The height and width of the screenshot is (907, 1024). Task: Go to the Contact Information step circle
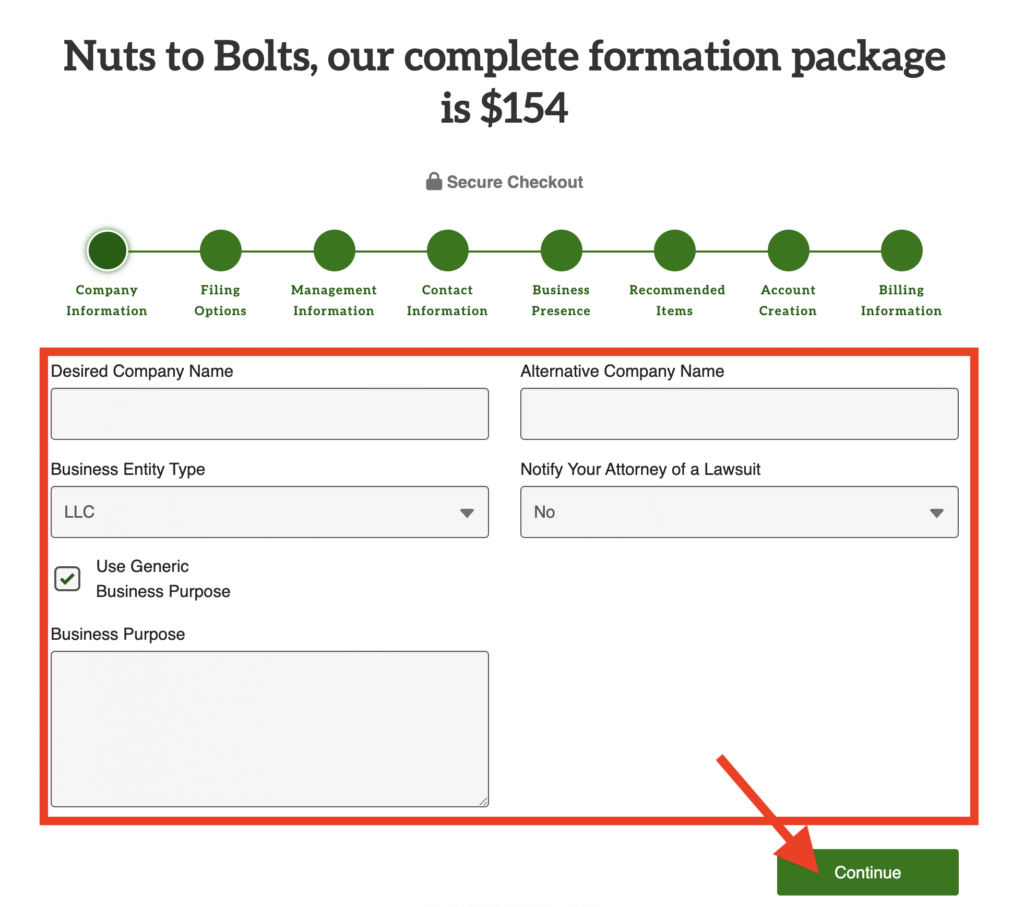[x=447, y=250]
